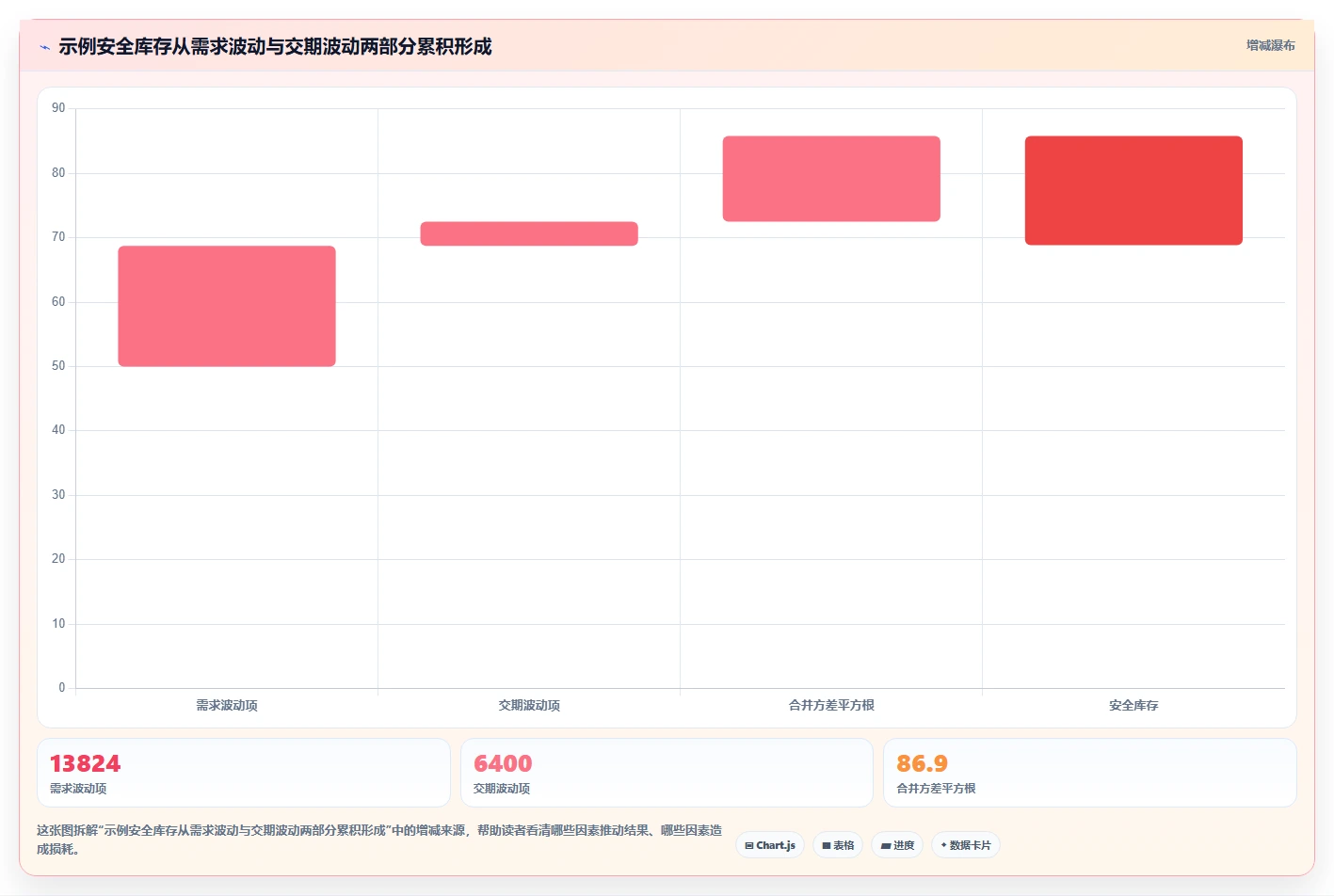Image resolution: width=1334 pixels, height=896 pixels.
Task: Click the y-axis label 50
Action: click(x=58, y=366)
